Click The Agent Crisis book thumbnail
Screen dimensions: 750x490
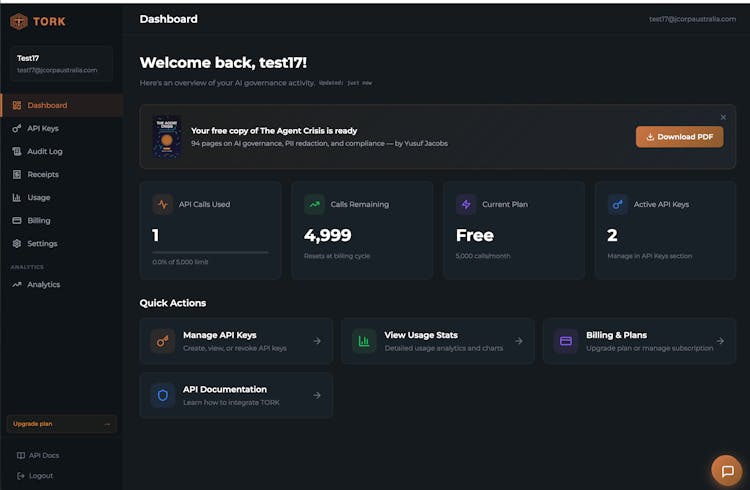(166, 137)
